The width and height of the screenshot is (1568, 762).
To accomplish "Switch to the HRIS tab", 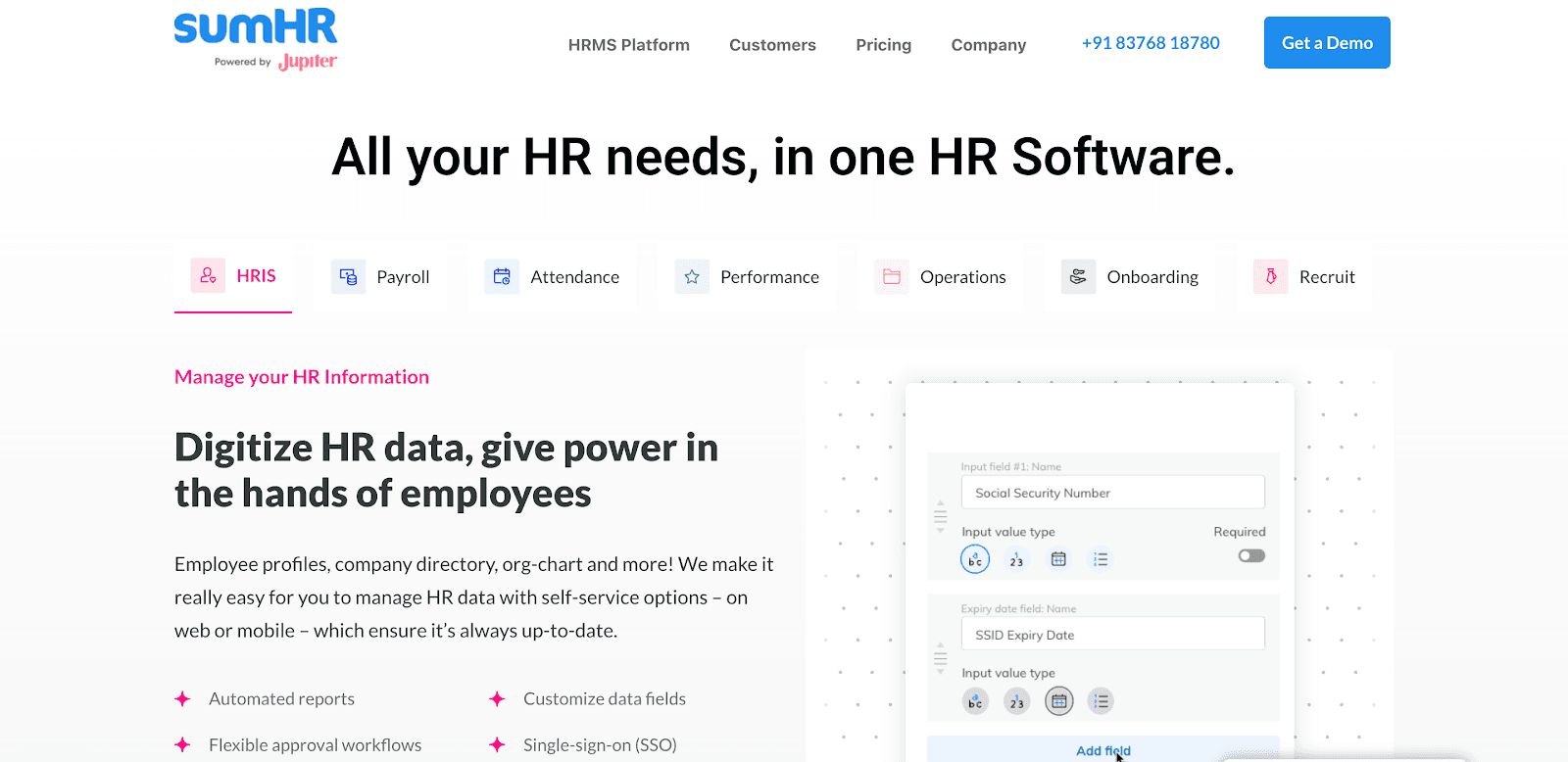I will pos(233,277).
